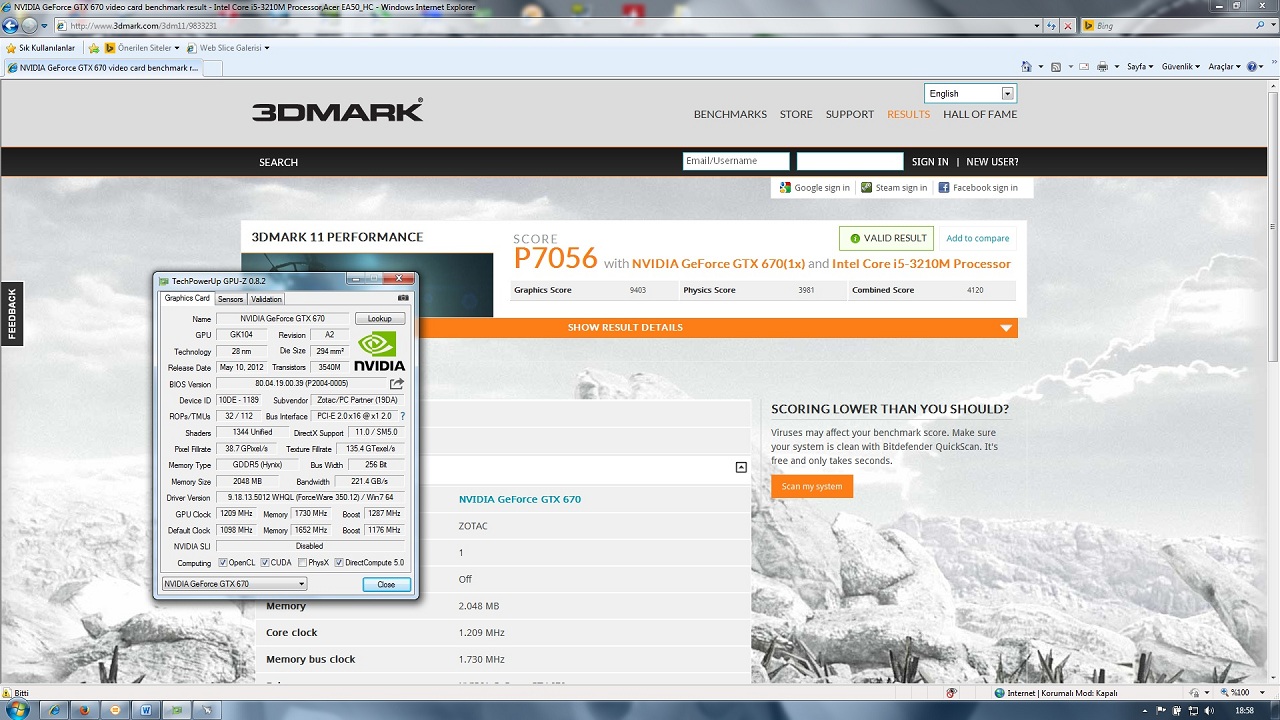Click the read mail icon in IE toolbar
The height and width of the screenshot is (720, 1280).
tap(1084, 67)
